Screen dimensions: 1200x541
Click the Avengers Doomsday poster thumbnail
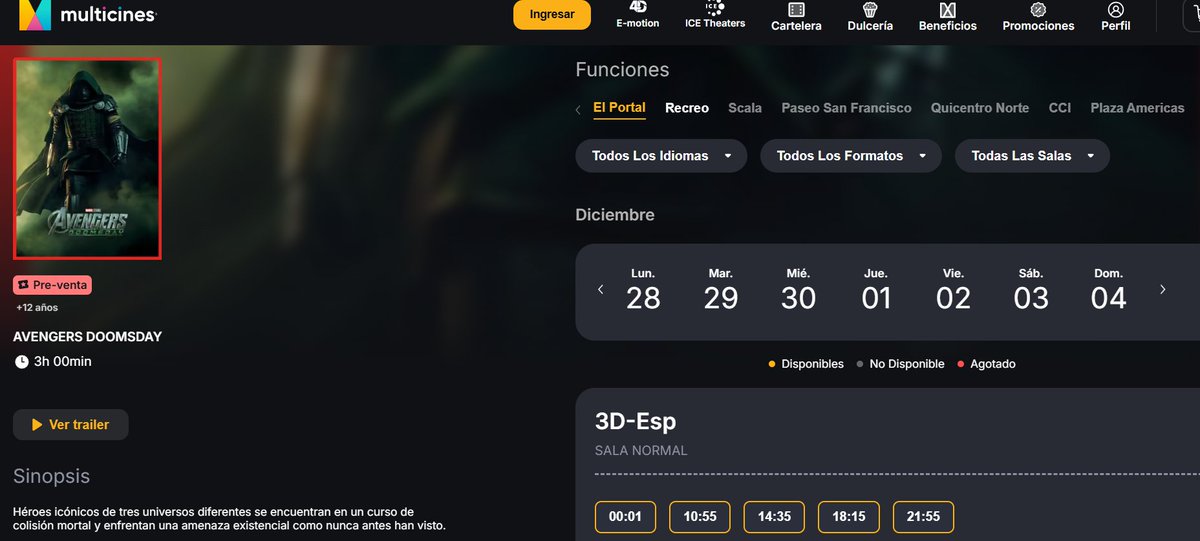tap(87, 158)
